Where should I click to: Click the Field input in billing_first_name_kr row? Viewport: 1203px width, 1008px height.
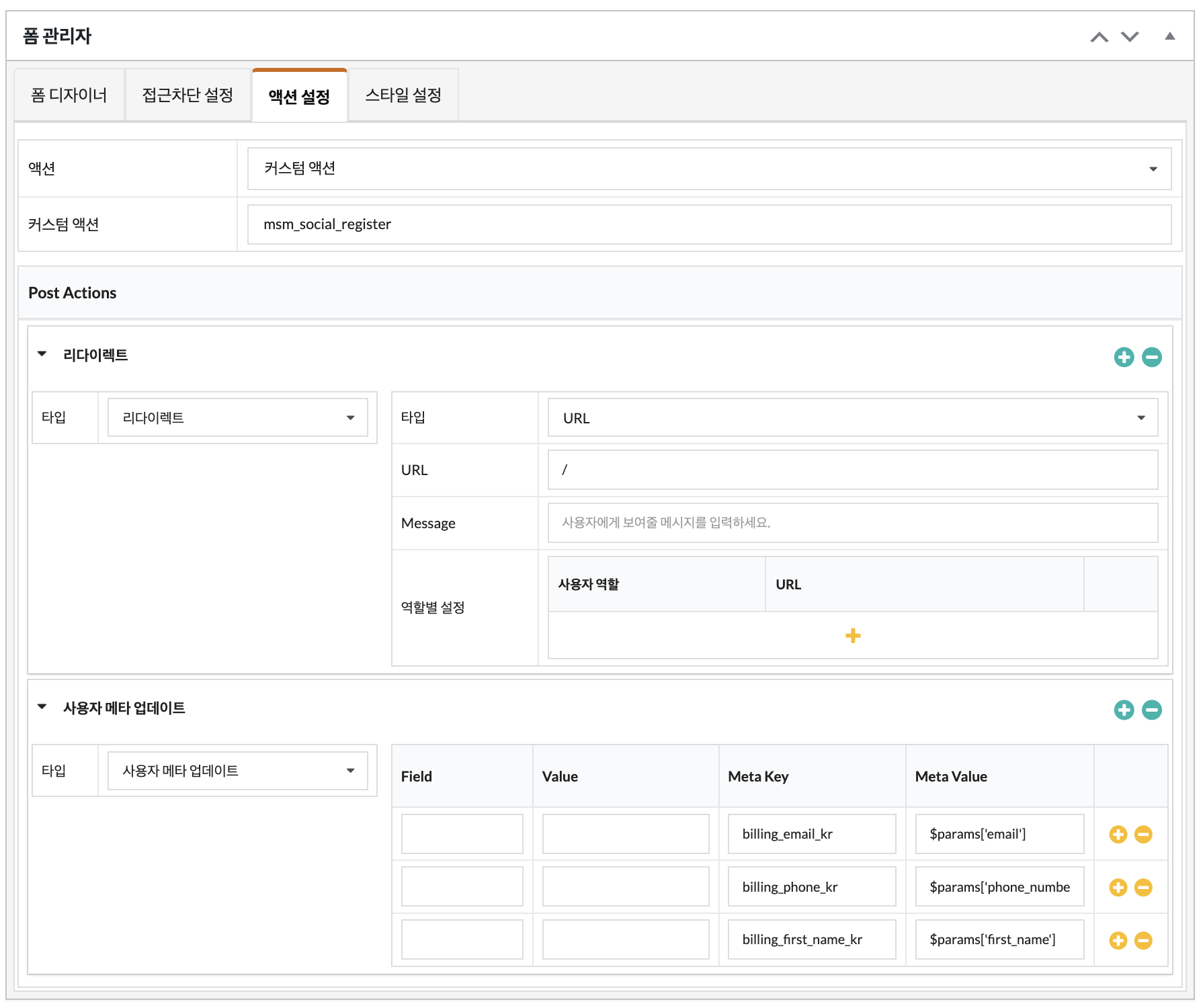[462, 939]
